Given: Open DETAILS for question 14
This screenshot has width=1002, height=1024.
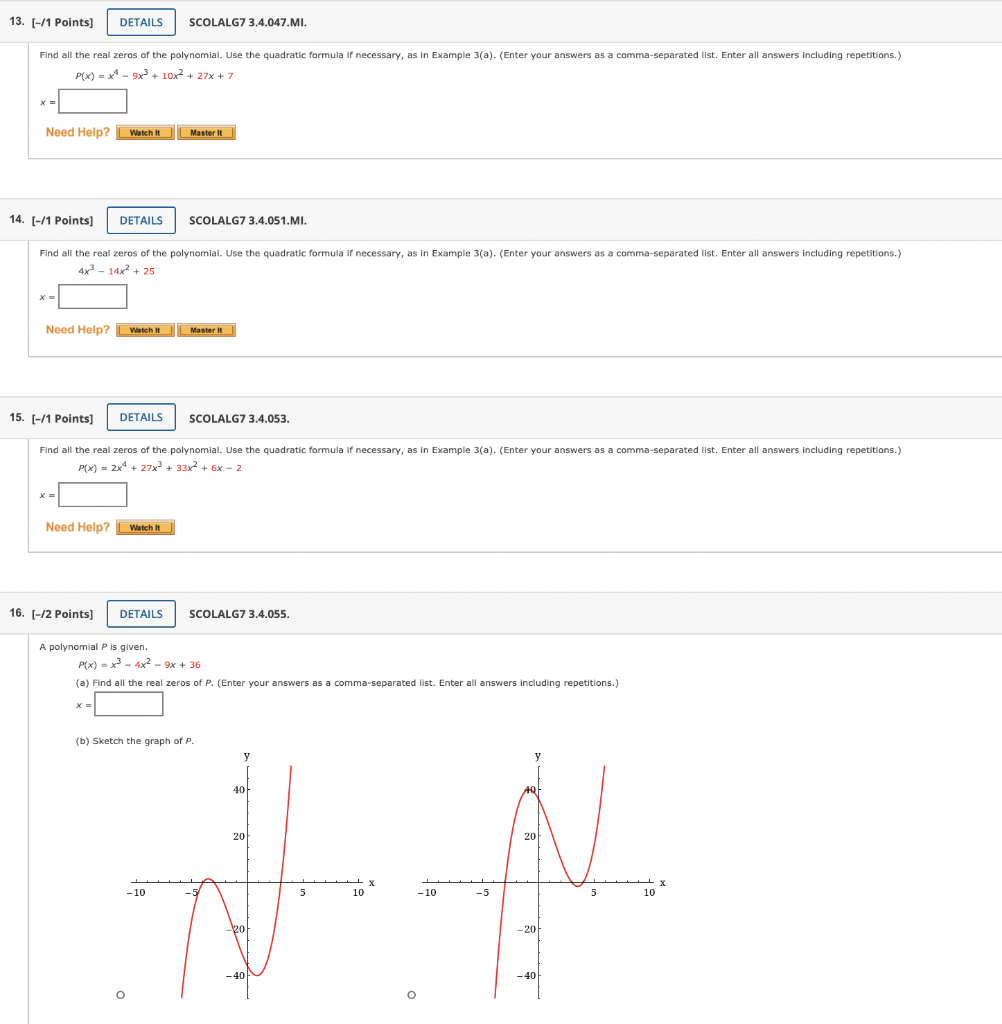Looking at the screenshot, I should pyautogui.click(x=140, y=220).
